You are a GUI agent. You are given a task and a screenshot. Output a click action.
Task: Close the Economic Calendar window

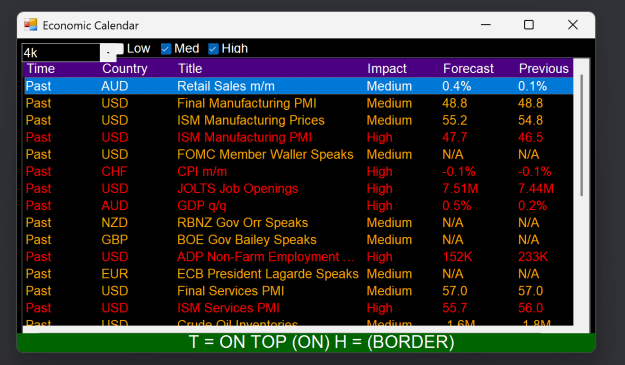coord(573,25)
